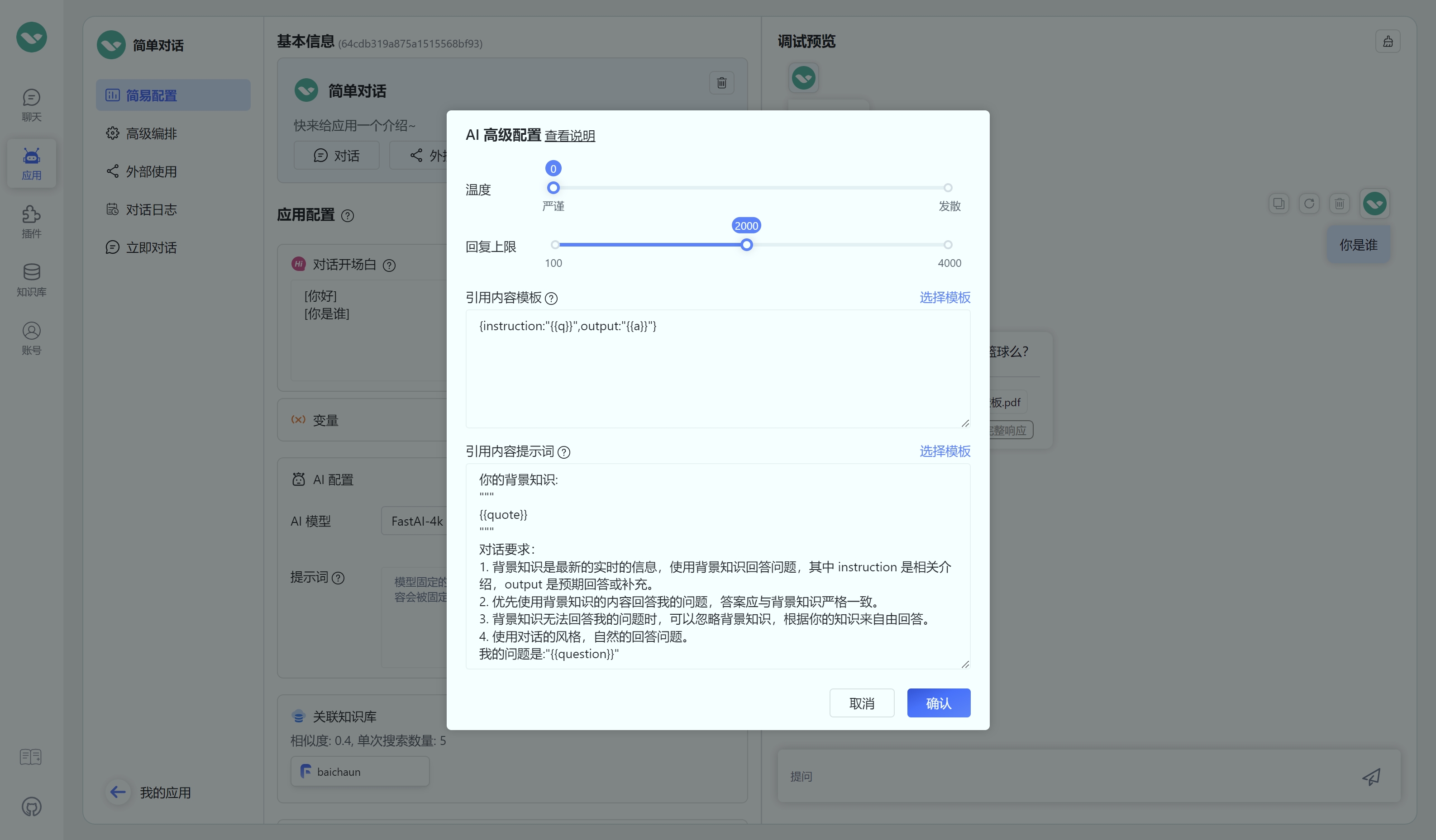
Task: Open the docs book icon in sidebar
Action: 31,756
